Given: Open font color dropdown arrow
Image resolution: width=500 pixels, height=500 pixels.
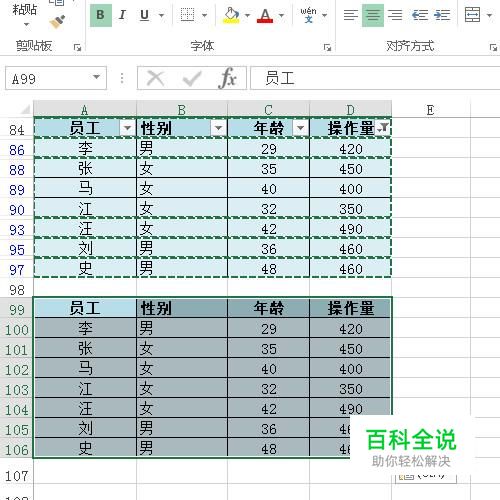Looking at the screenshot, I should coord(281,15).
